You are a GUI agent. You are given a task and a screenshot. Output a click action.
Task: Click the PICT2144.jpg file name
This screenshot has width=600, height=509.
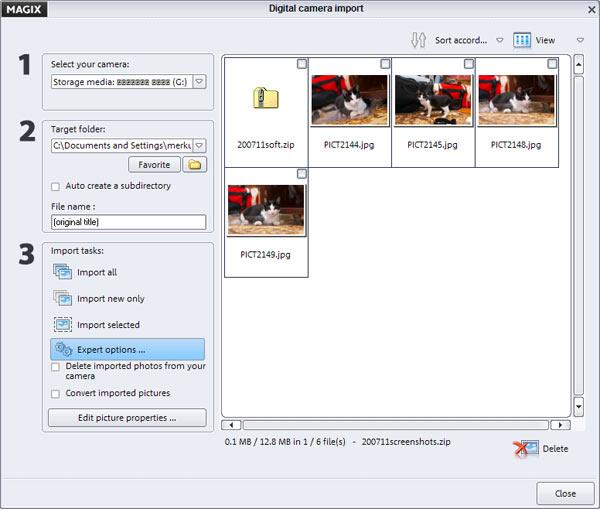[349, 145]
